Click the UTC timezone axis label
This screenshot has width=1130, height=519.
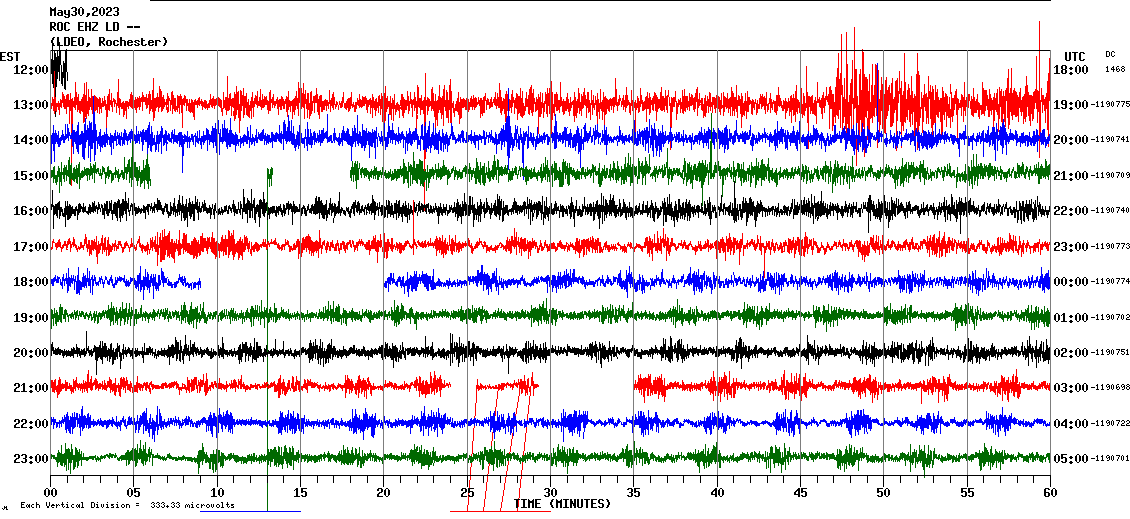1074,56
